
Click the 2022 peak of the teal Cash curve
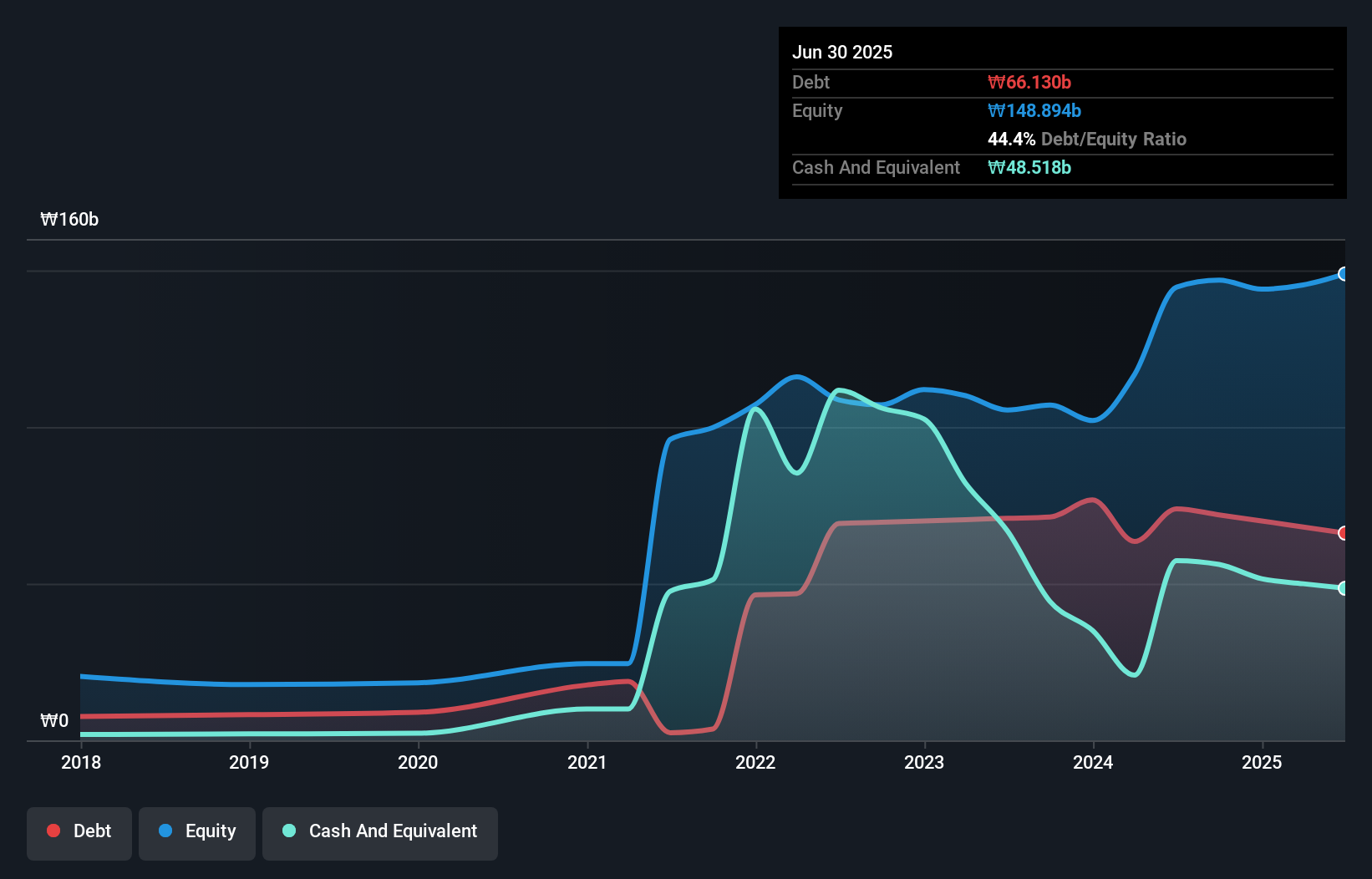(756, 409)
